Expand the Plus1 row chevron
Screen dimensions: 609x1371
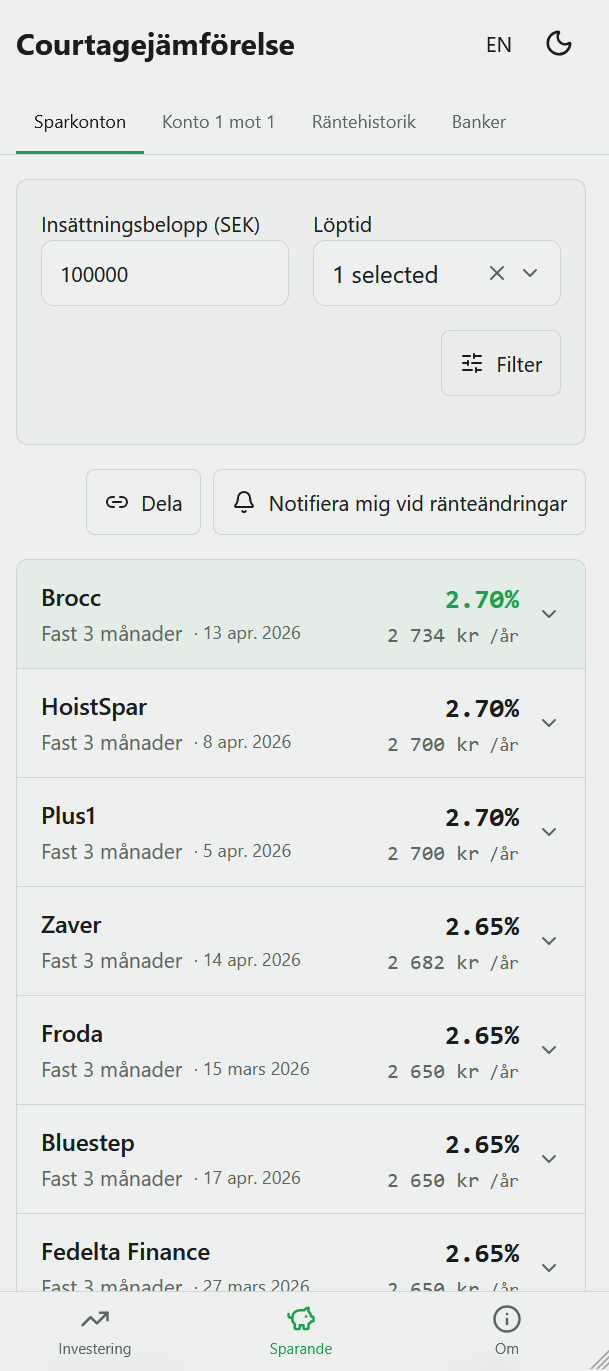point(548,832)
